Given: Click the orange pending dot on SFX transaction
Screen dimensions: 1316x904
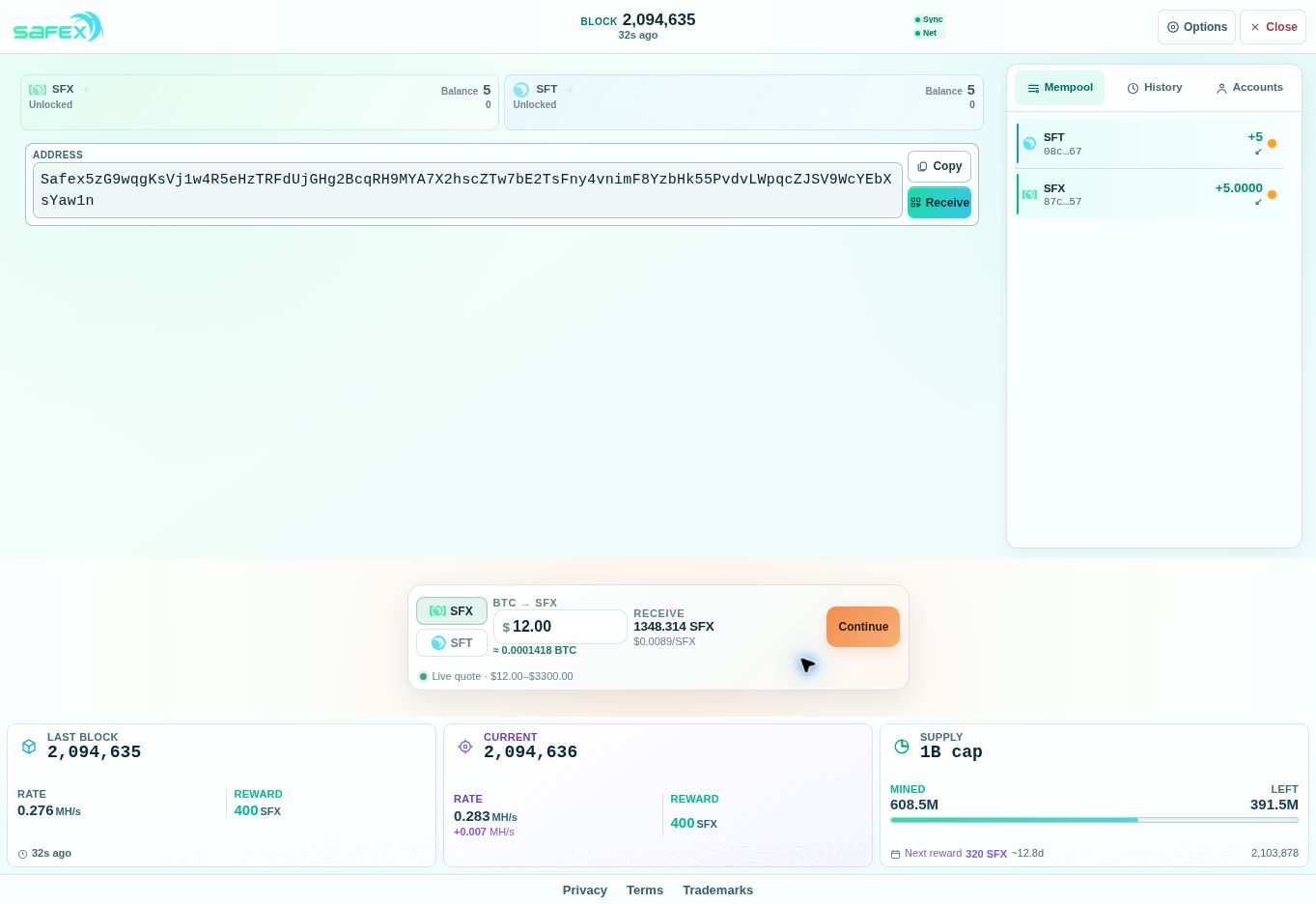Looking at the screenshot, I should click(x=1272, y=194).
